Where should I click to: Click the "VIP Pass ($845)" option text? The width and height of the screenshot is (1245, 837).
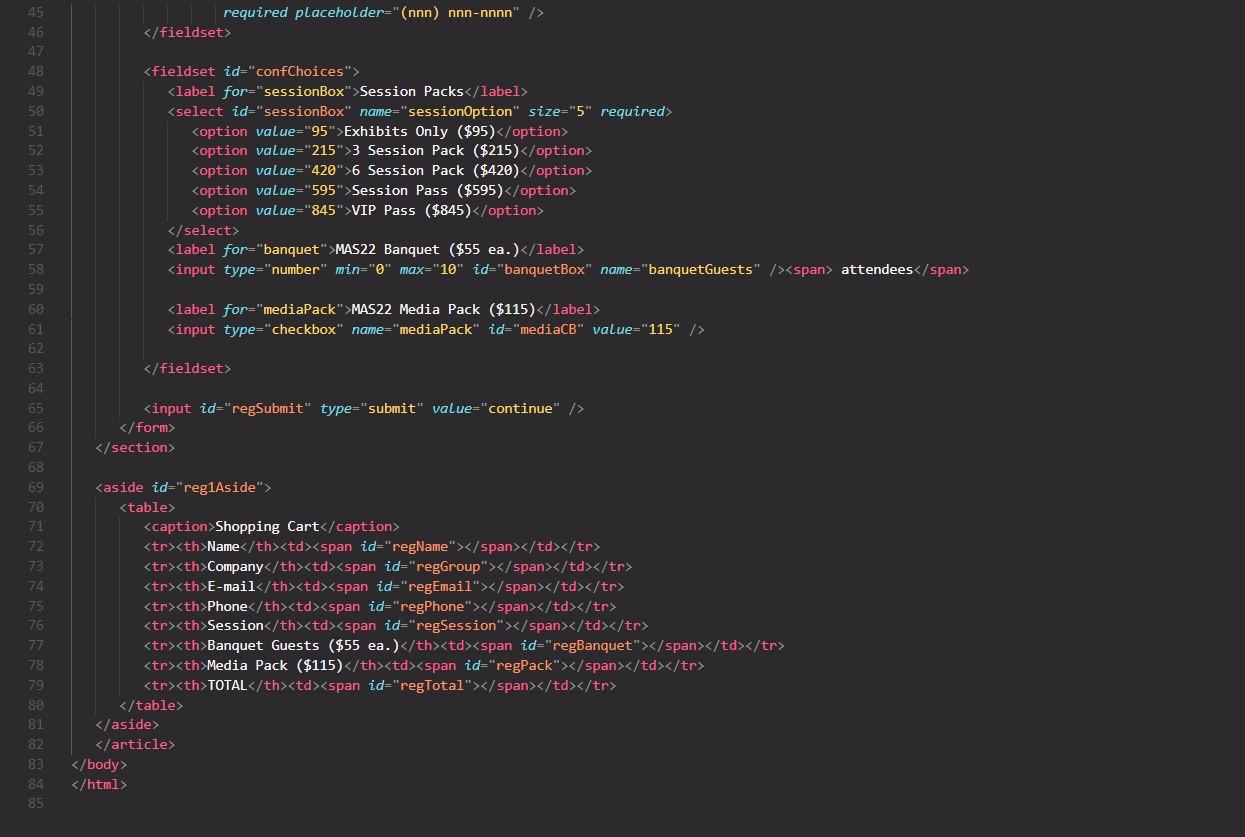(412, 210)
